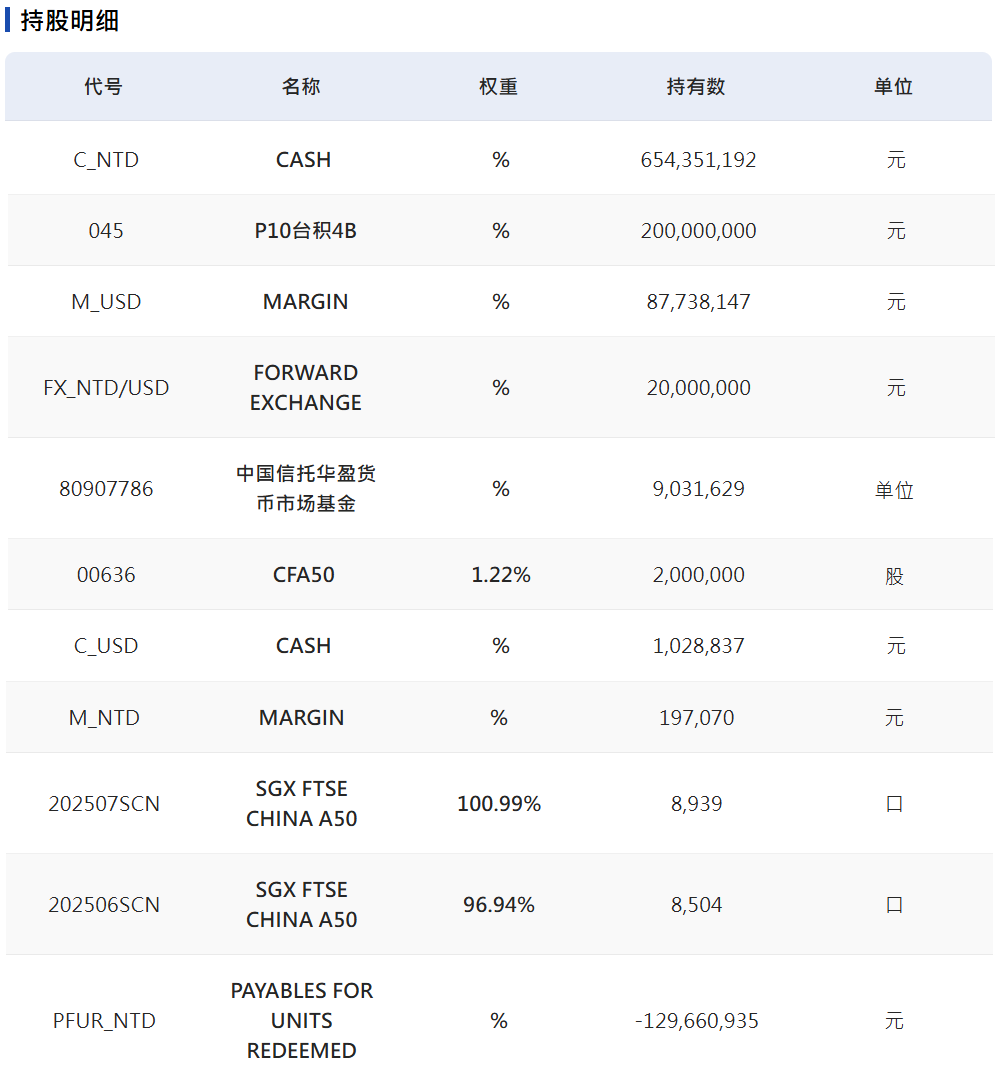This screenshot has width=1003, height=1080.
Task: Click the 持有数 column header
Action: tap(696, 87)
